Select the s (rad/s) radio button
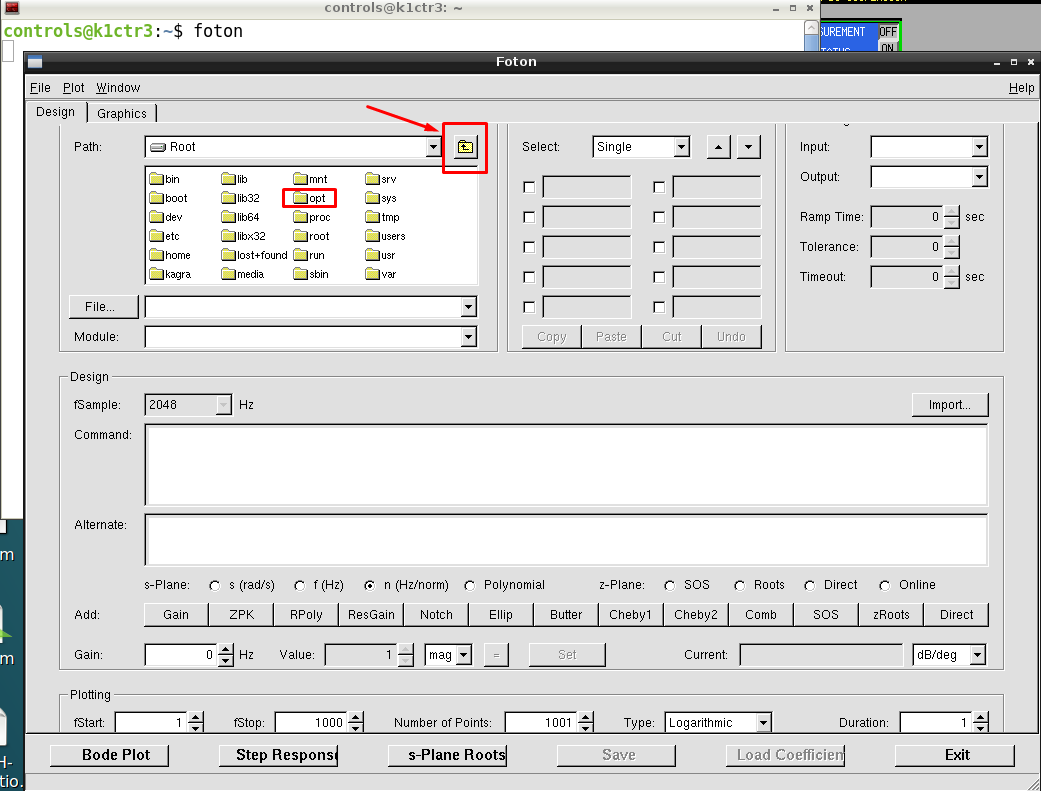This screenshot has width=1041, height=791. click(214, 585)
